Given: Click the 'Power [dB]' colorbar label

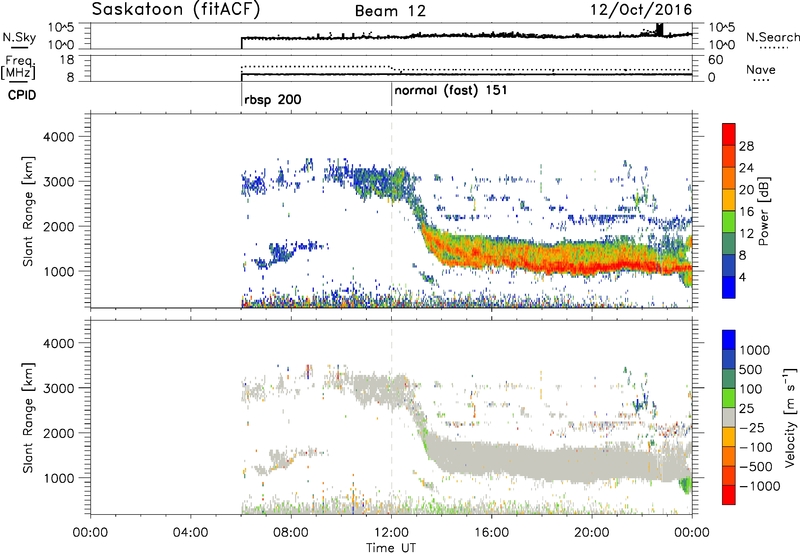Looking at the screenshot, I should tap(763, 211).
